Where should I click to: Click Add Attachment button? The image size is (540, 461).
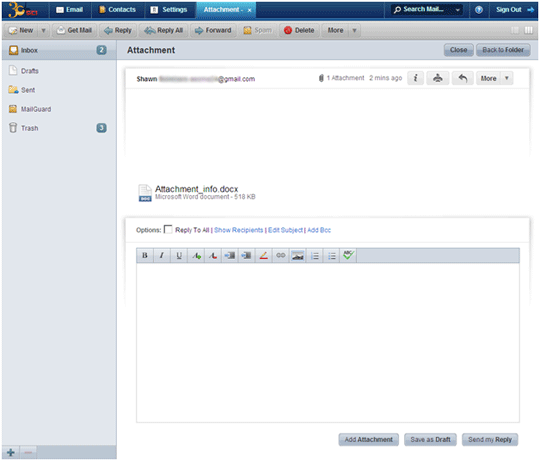coord(368,440)
